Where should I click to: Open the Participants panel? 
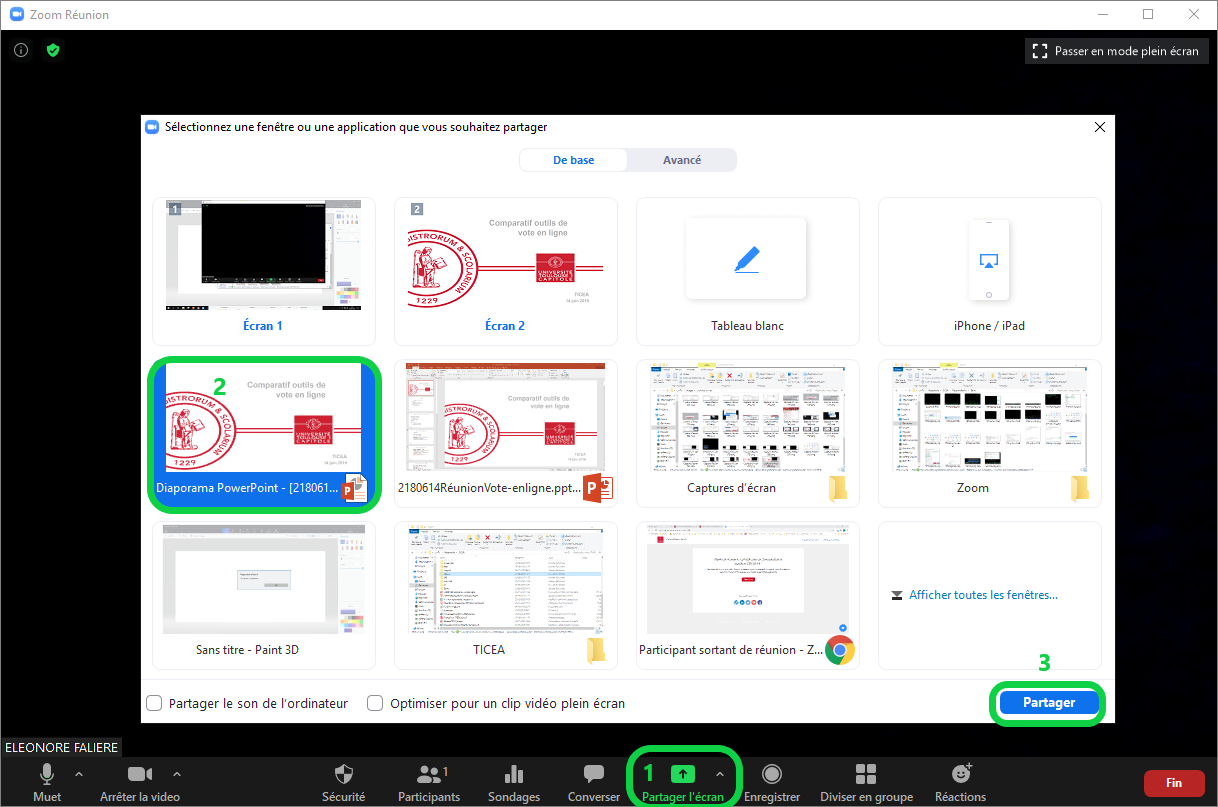pos(429,774)
